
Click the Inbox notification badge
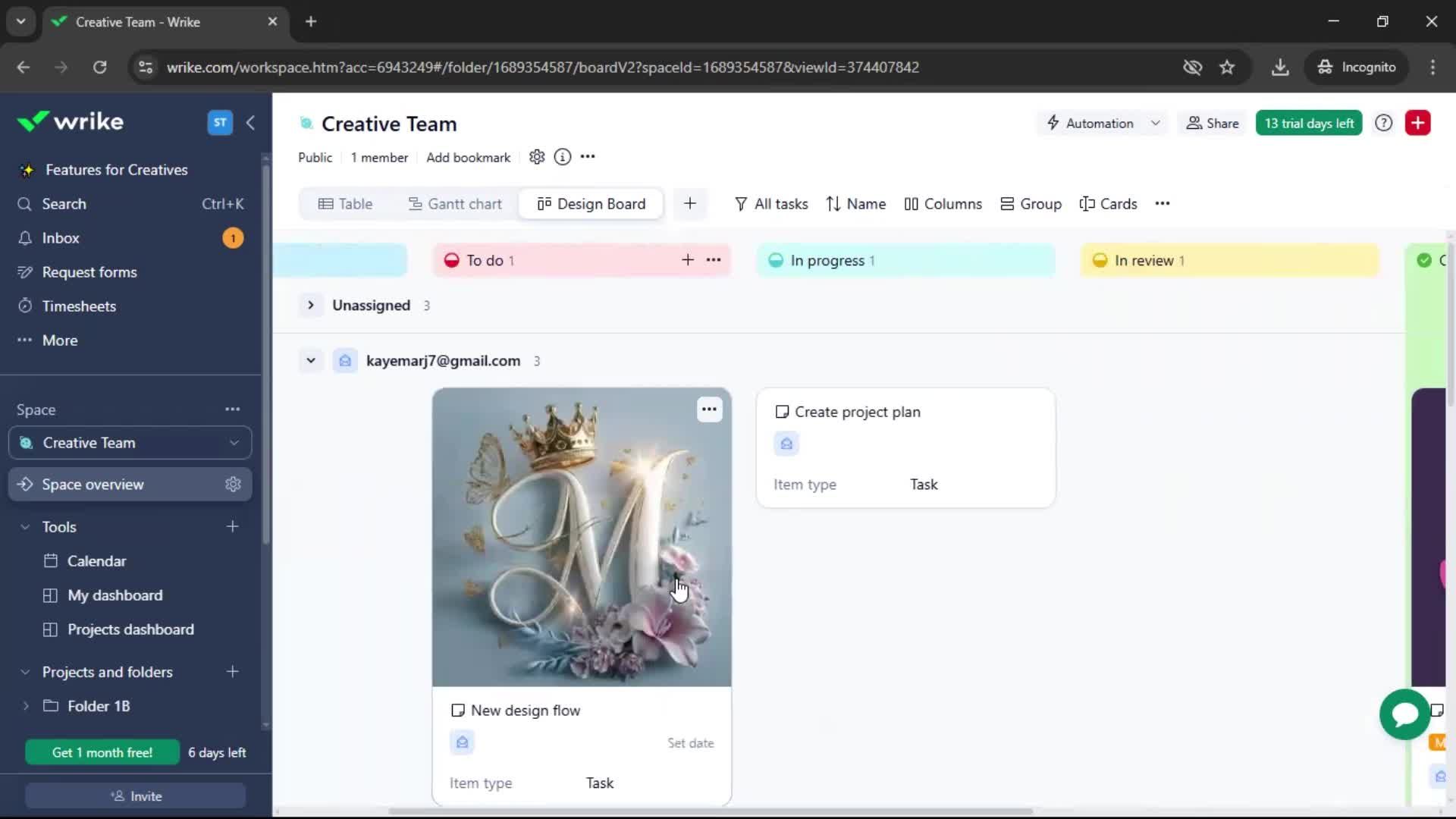pyautogui.click(x=233, y=238)
